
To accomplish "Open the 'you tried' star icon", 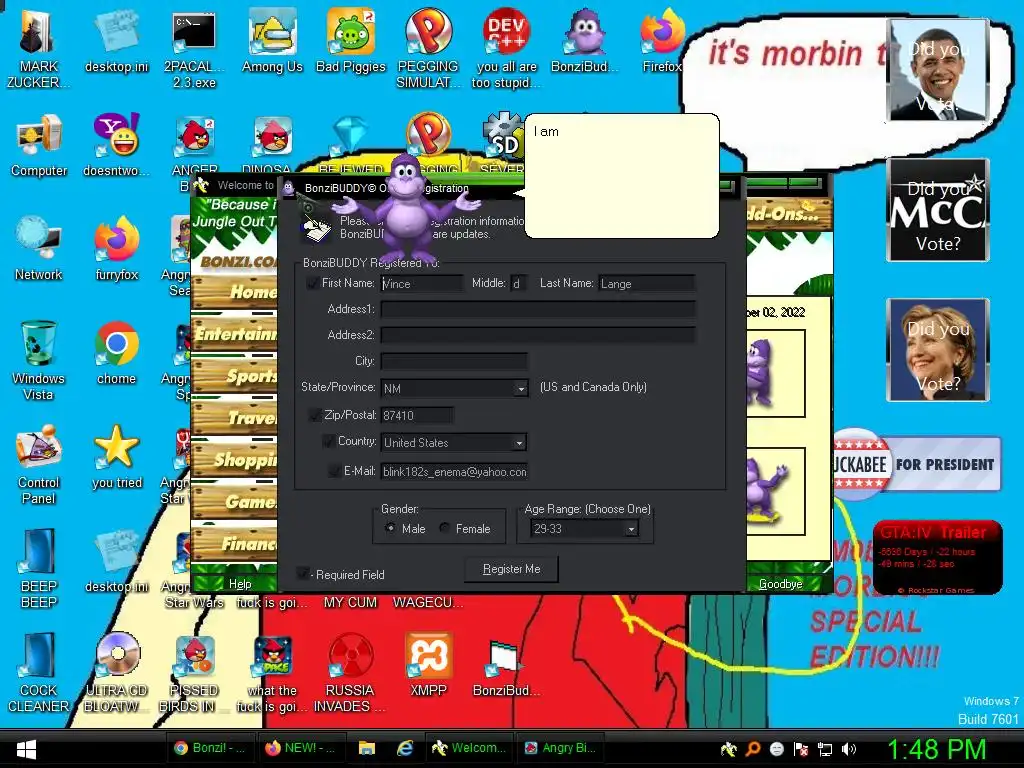I will click(x=116, y=457).
